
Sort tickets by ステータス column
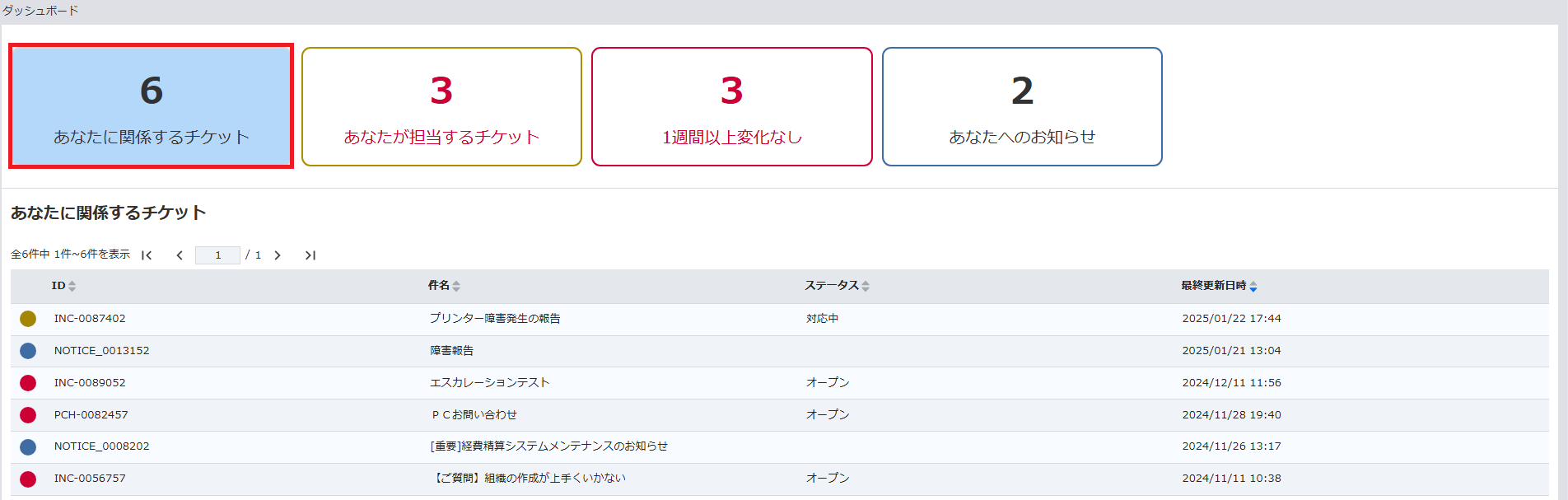(837, 286)
